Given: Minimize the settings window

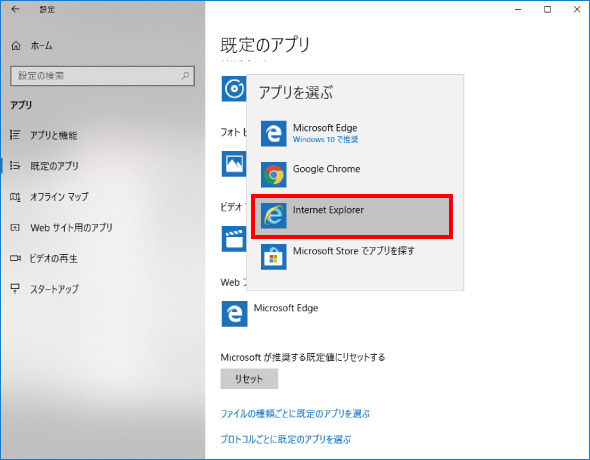Looking at the screenshot, I should (518, 9).
